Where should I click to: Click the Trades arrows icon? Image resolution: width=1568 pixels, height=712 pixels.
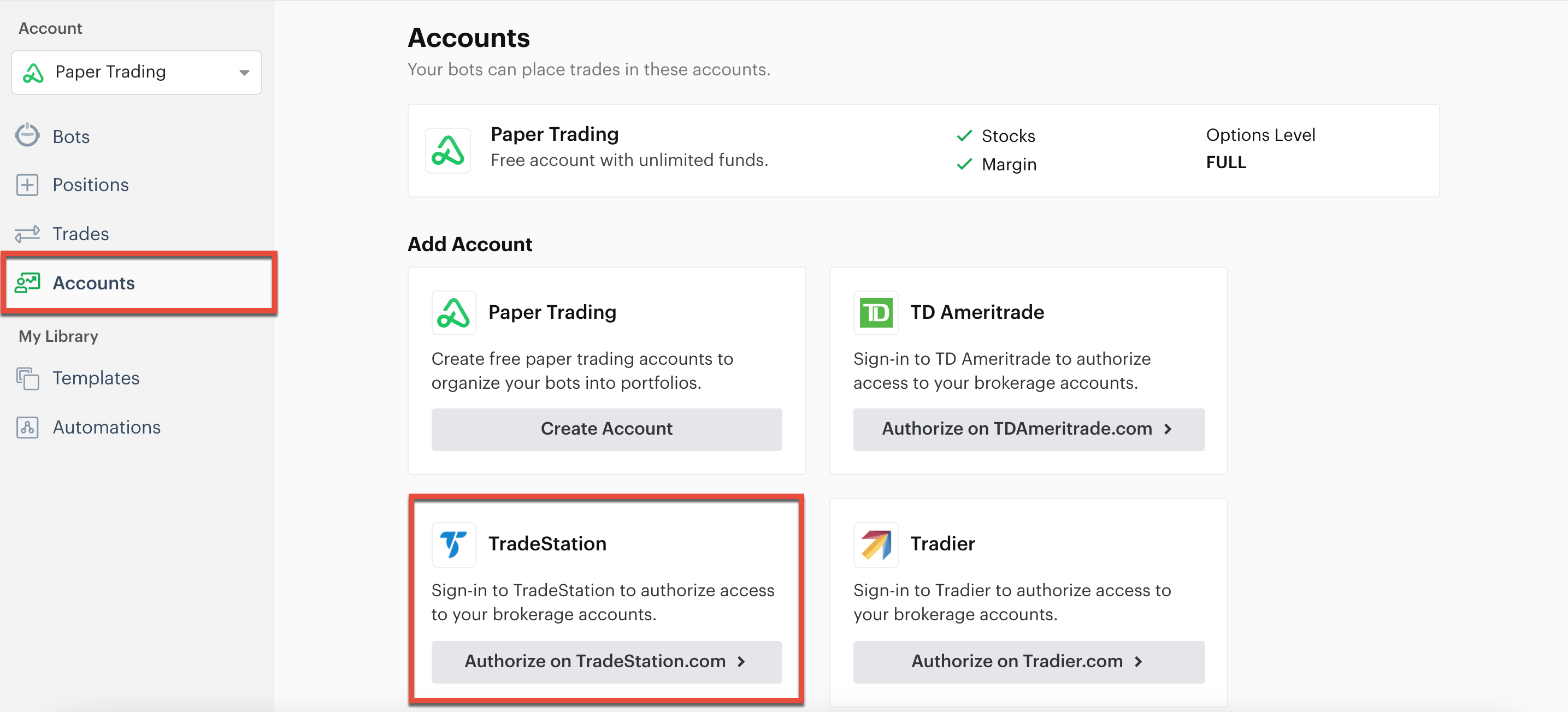click(x=27, y=234)
